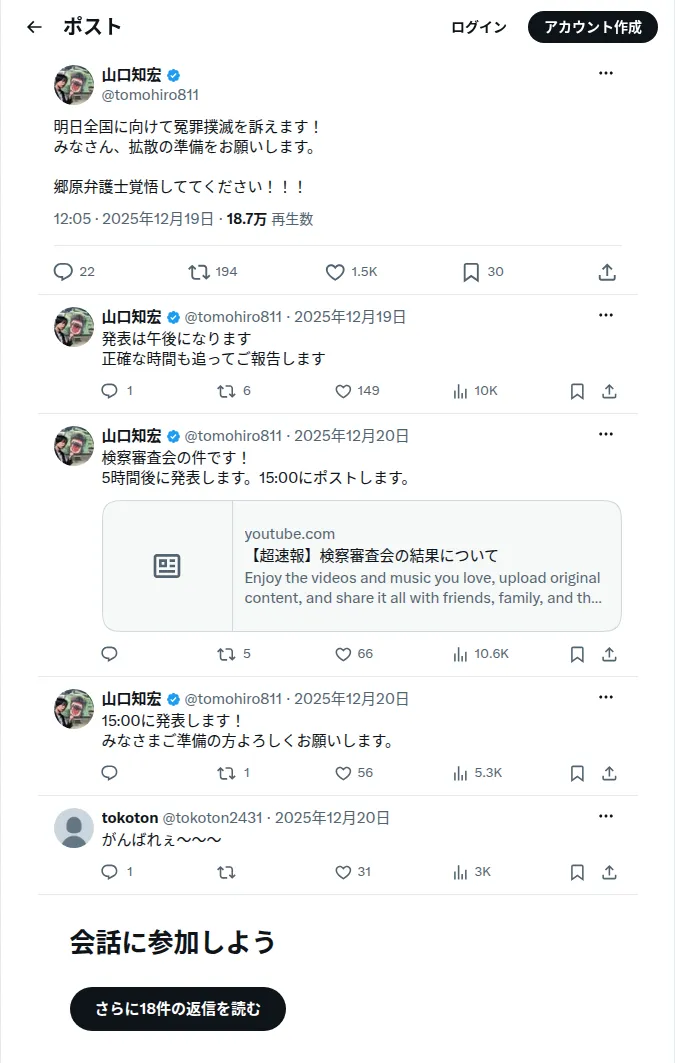Screen dimensions: 675x1063
Task: Bookmark the 15:00に発表します reply
Action: coord(577,774)
